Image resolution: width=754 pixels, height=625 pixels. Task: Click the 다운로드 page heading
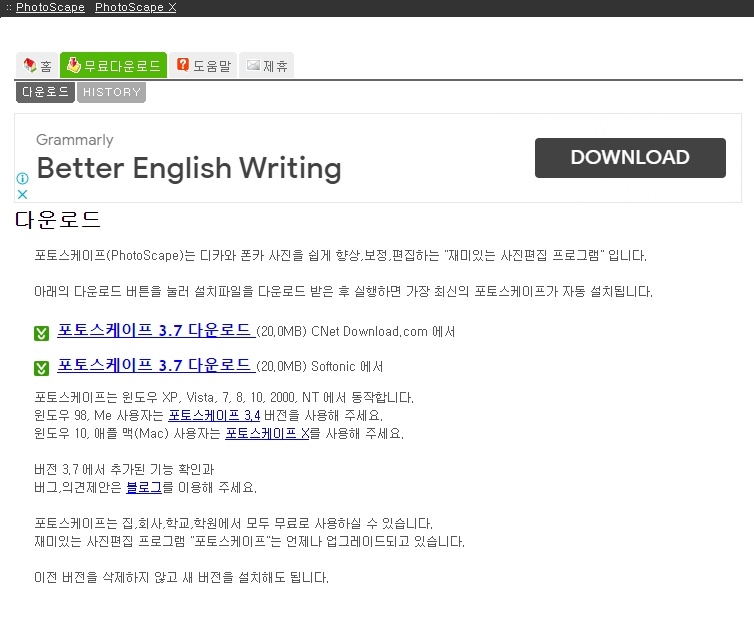tap(58, 220)
